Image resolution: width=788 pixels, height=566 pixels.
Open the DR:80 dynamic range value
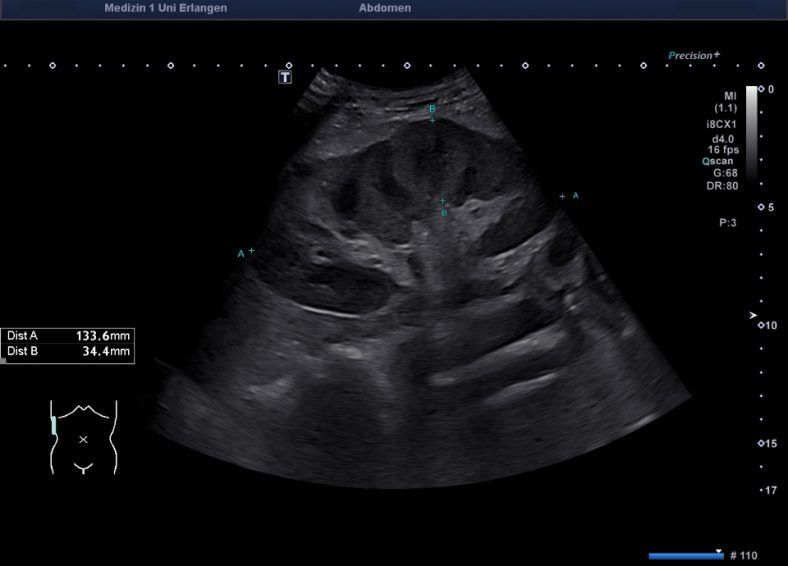[723, 185]
